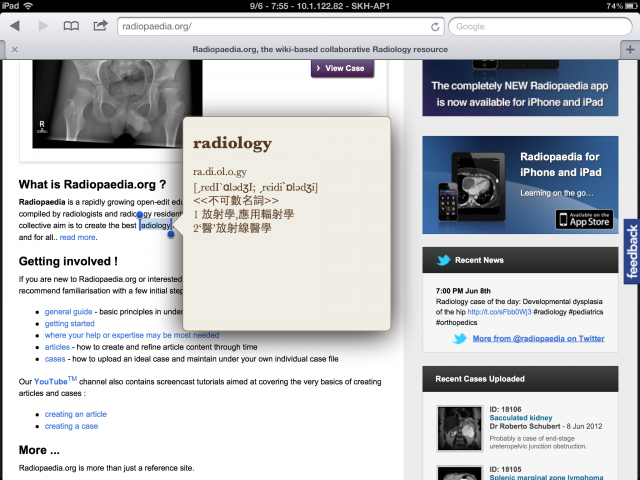Tap the App Store badge

pos(584,220)
